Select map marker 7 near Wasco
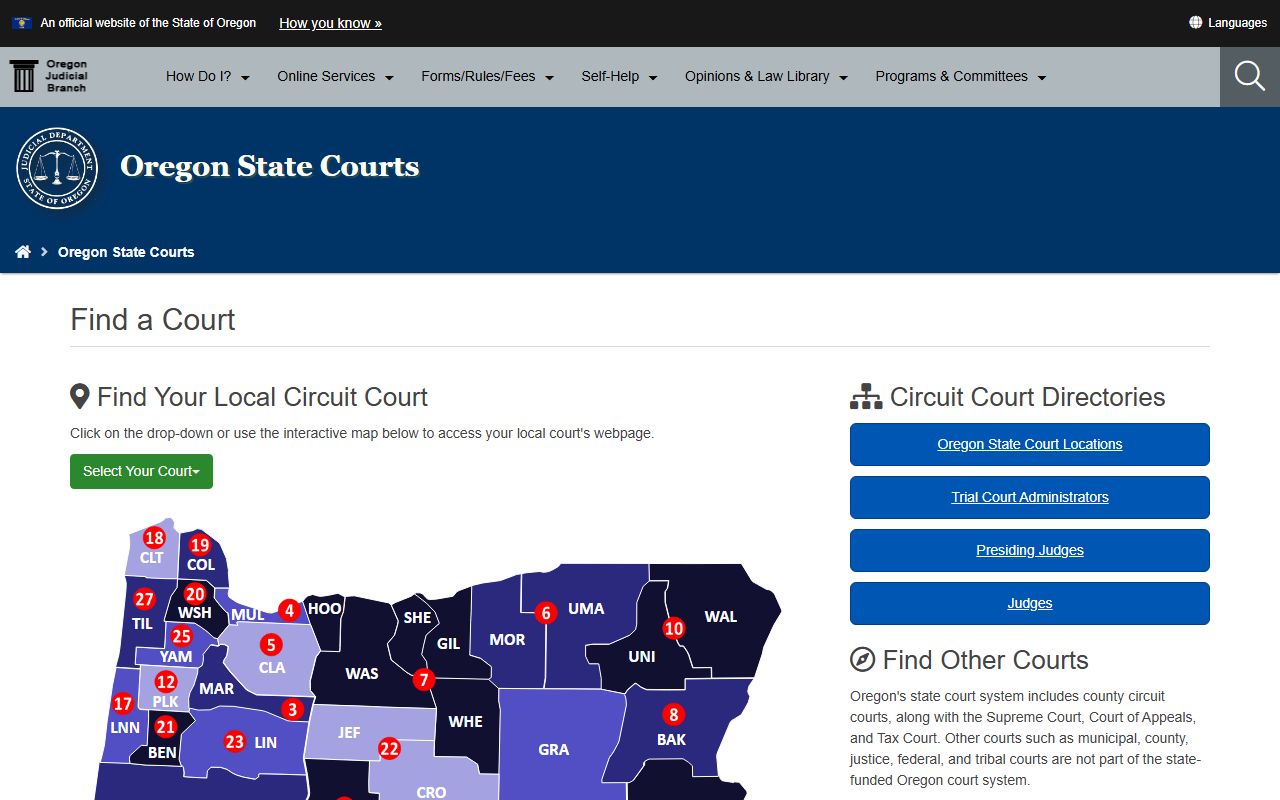This screenshot has height=800, width=1280. tap(424, 680)
